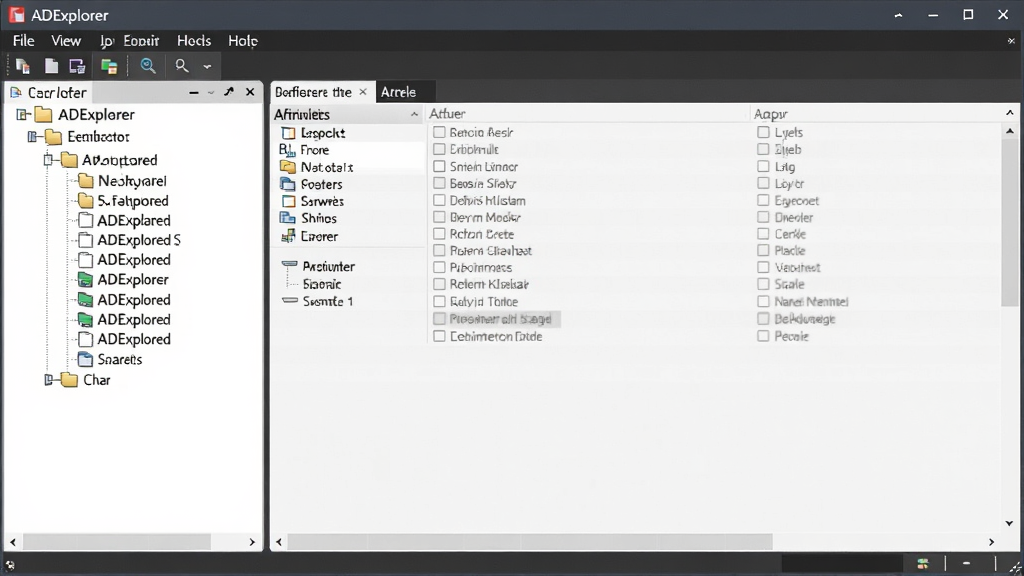Screen dimensions: 1024x576
Task: Select the Sisorric list entry
Action: pyautogui.click(x=321, y=284)
